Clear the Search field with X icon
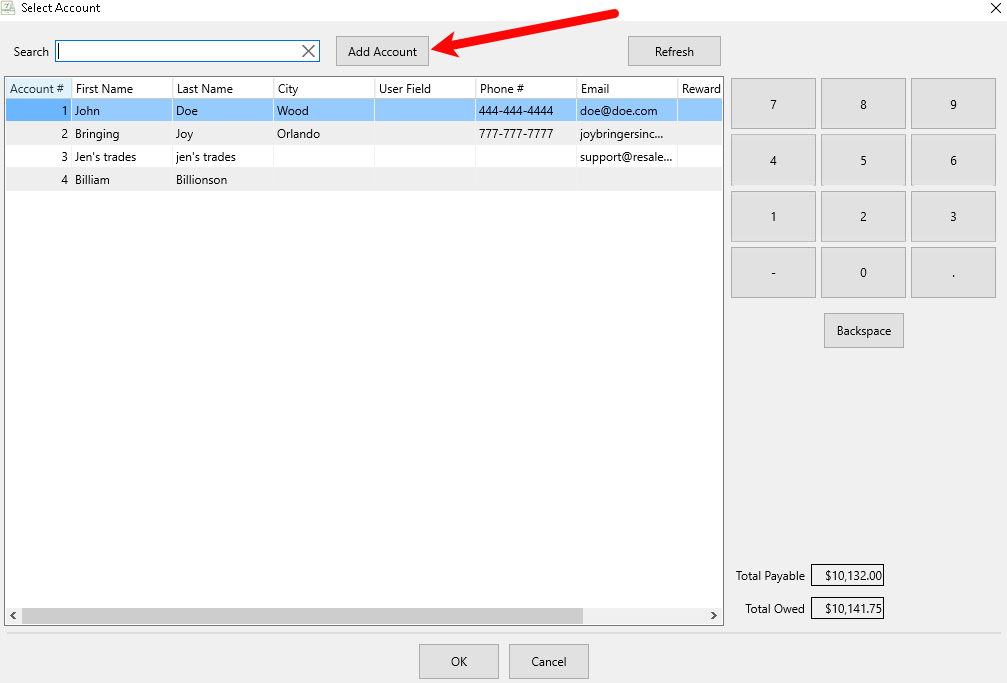This screenshot has height=683, width=1007. click(308, 51)
